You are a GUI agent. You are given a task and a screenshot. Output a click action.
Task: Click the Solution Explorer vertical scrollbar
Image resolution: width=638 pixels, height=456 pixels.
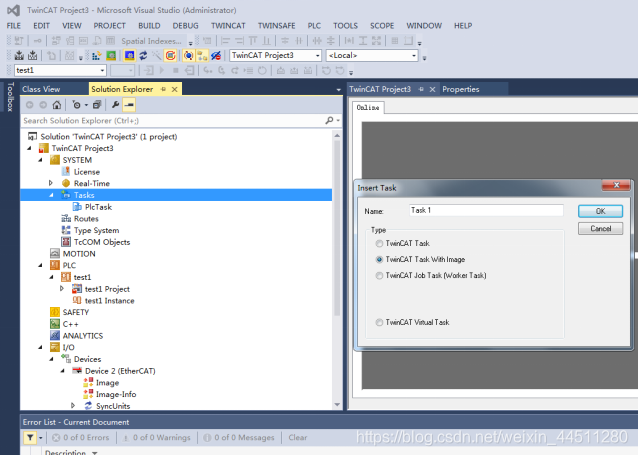337,271
